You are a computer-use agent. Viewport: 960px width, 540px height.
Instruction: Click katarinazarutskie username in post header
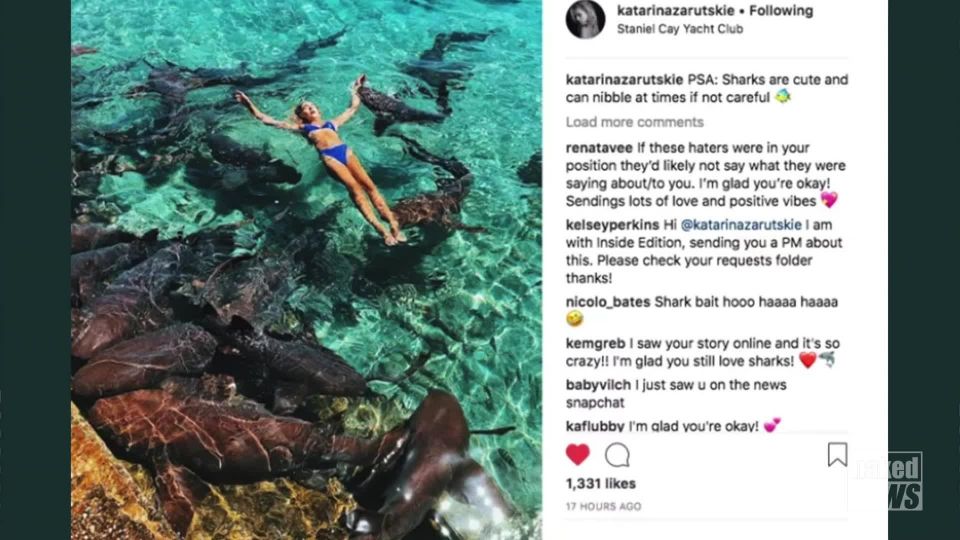[x=676, y=11]
